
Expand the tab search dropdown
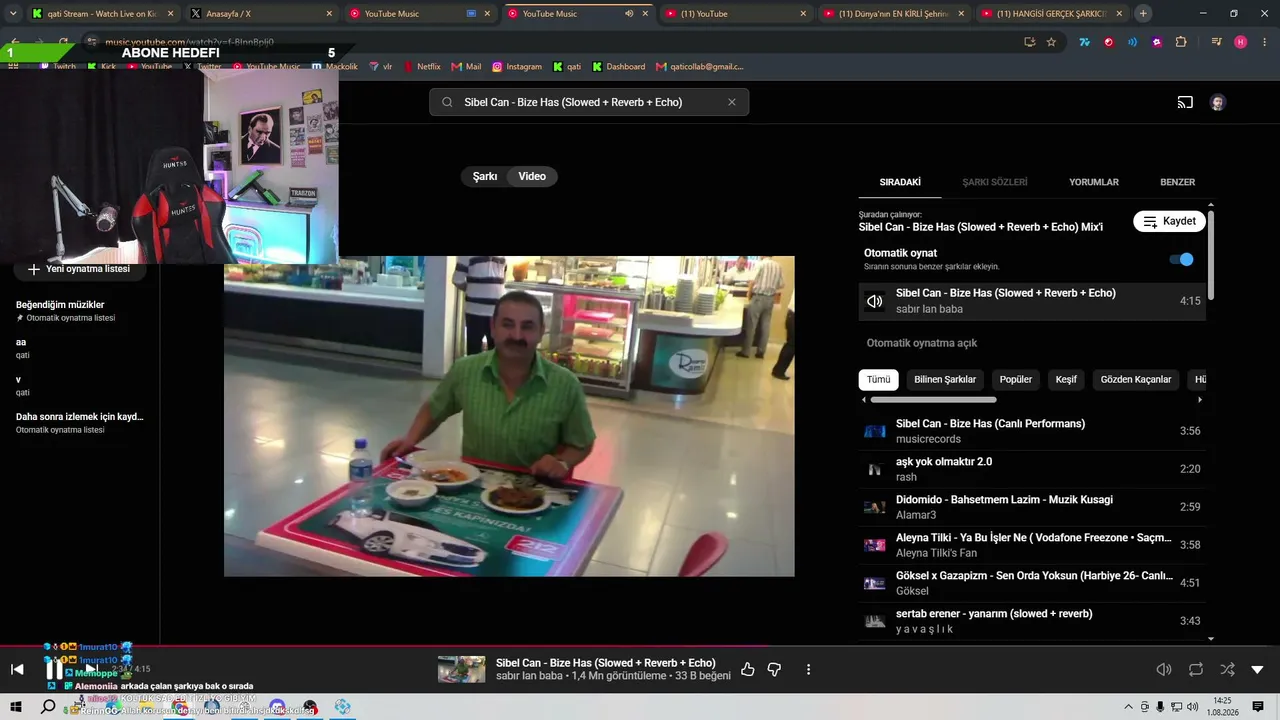[13, 14]
